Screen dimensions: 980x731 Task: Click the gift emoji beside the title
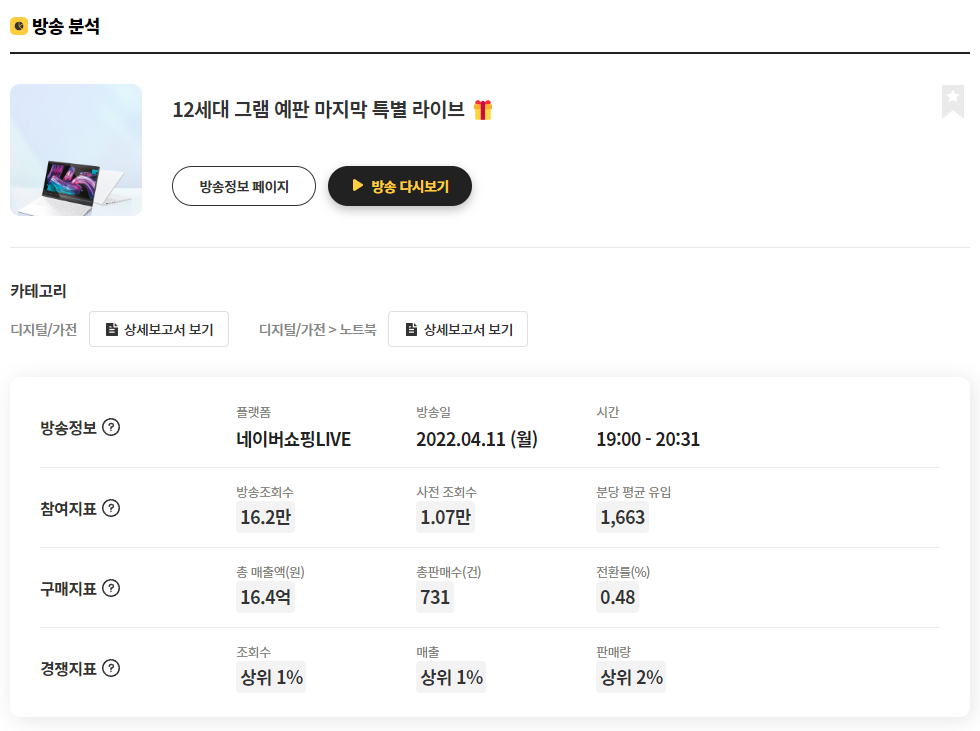482,110
